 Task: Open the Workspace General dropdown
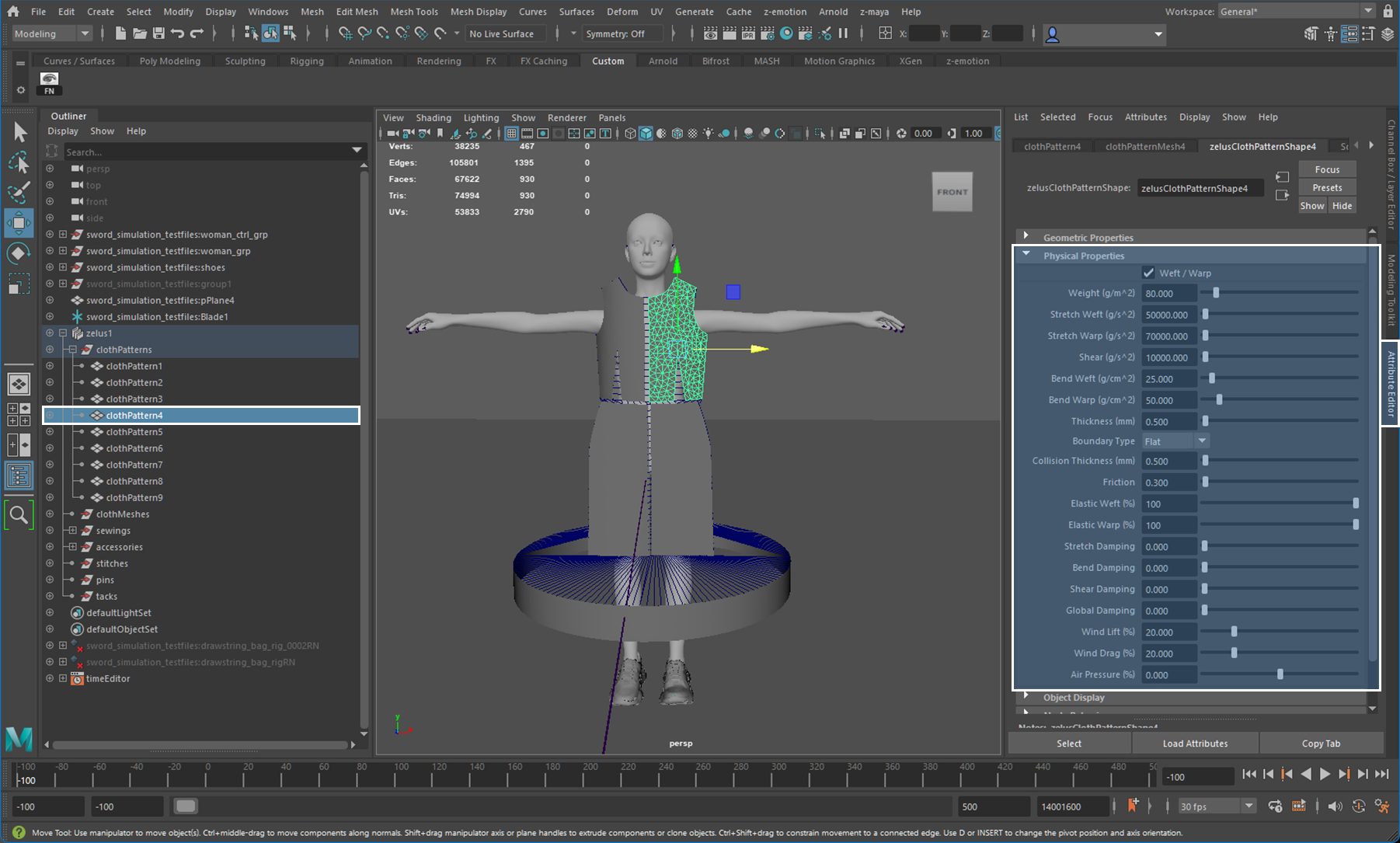click(x=1296, y=11)
